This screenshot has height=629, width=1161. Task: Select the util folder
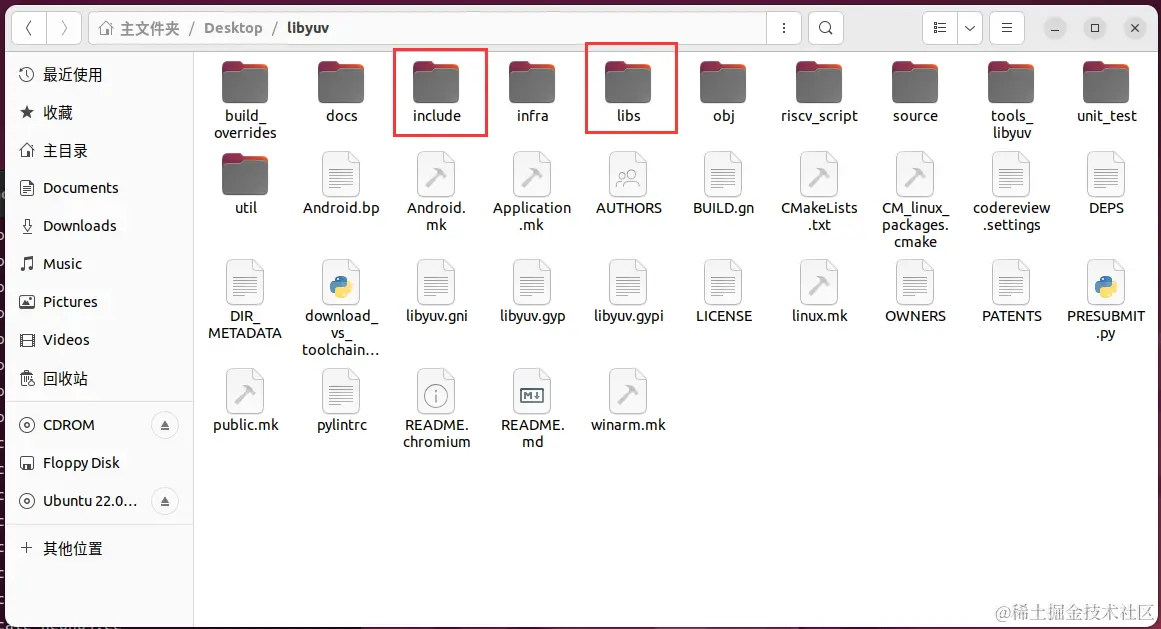click(245, 184)
